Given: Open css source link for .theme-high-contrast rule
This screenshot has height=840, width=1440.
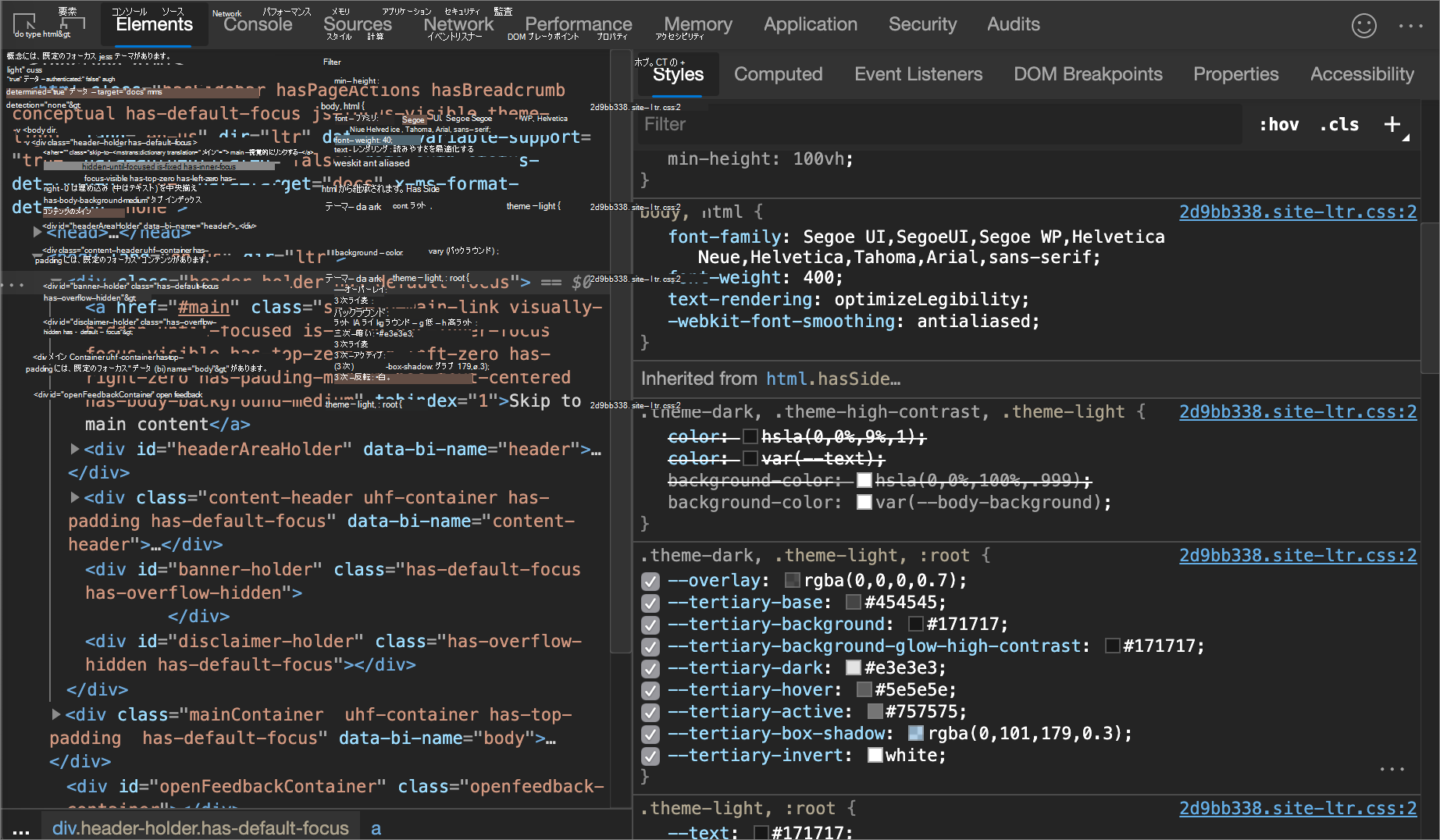Looking at the screenshot, I should pyautogui.click(x=1298, y=411).
